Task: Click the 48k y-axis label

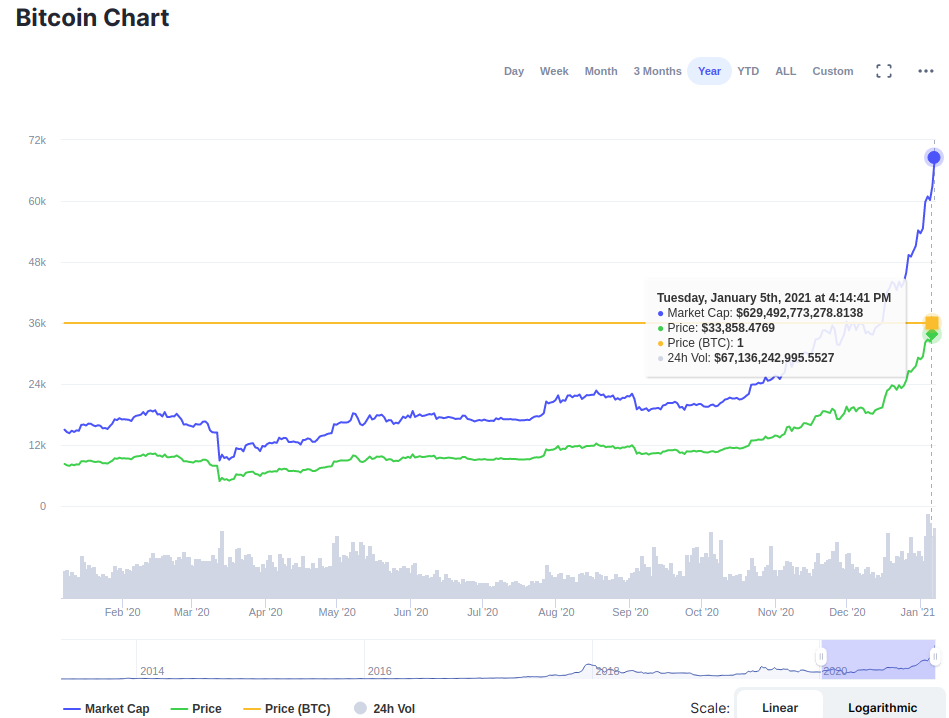Action: pyautogui.click(x=37, y=263)
